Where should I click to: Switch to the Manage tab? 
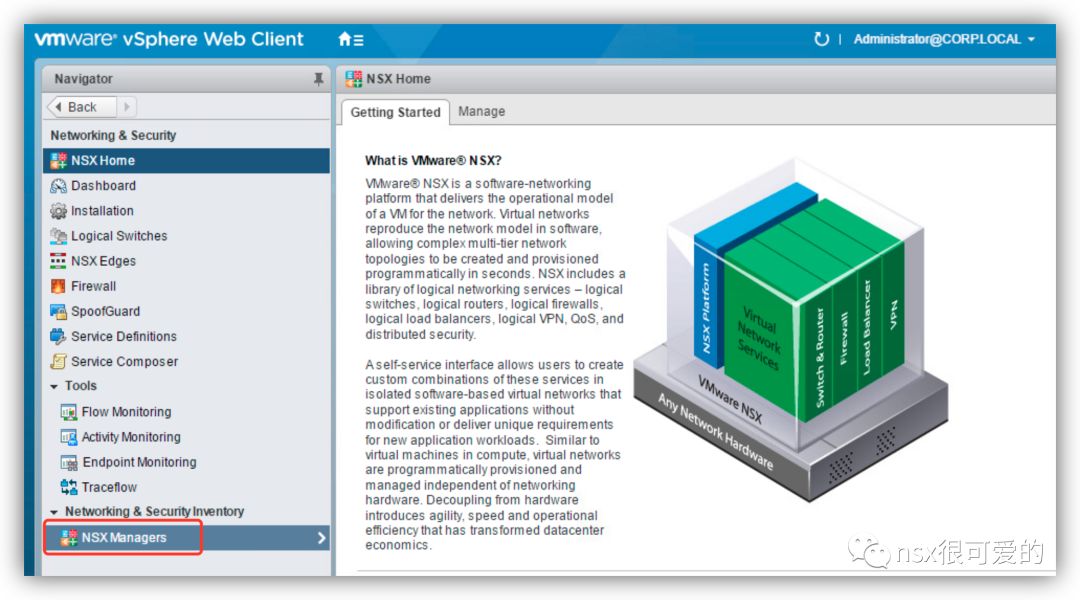pyautogui.click(x=481, y=112)
